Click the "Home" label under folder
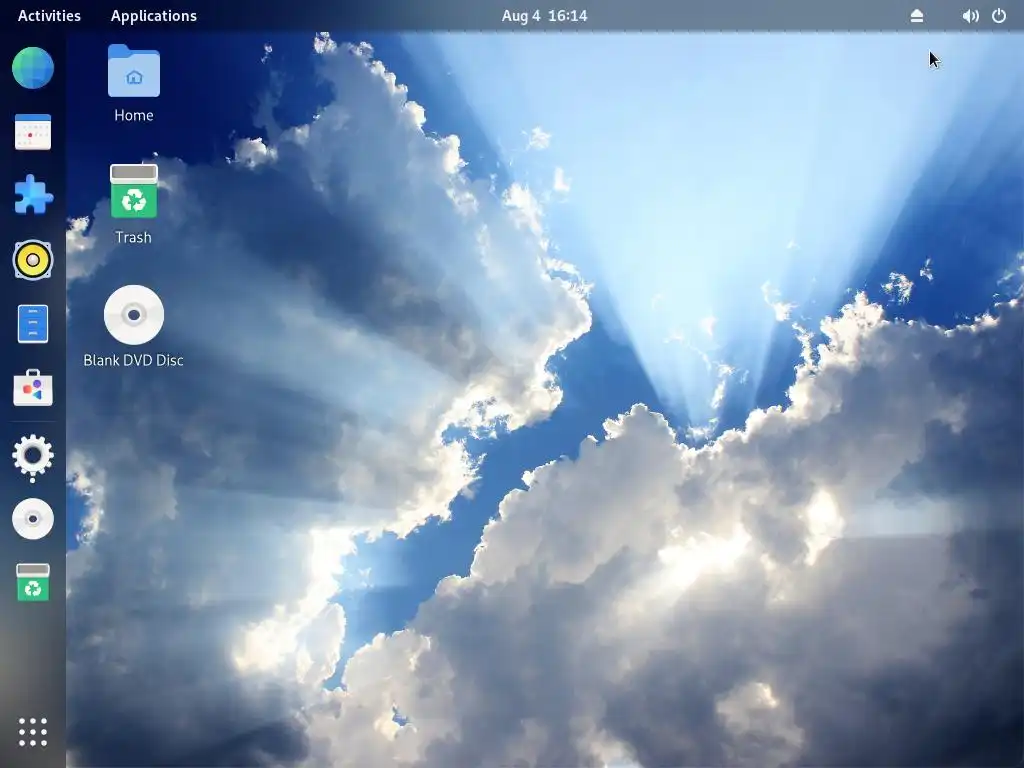Screen dimensions: 1024x768 coord(134,115)
